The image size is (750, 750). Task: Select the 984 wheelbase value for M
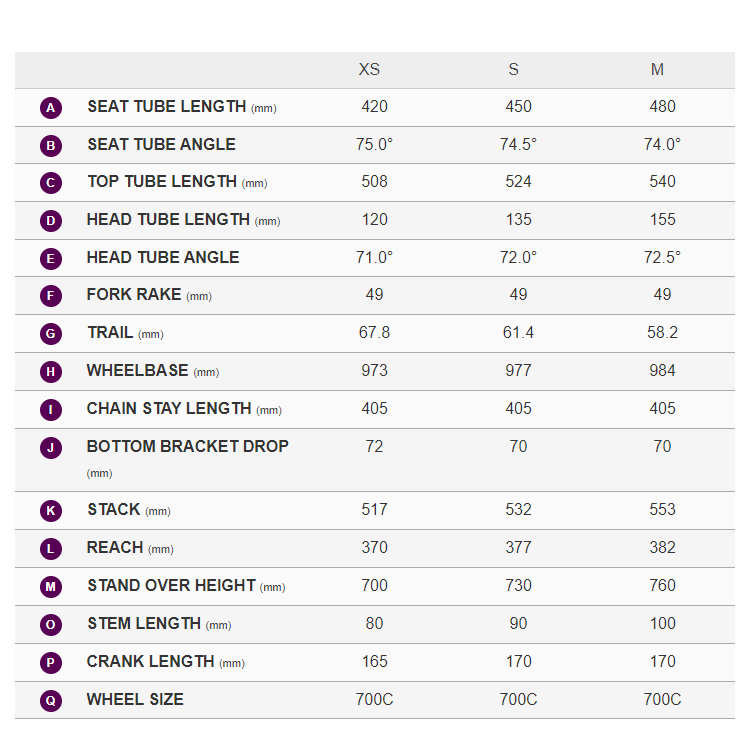click(x=662, y=371)
